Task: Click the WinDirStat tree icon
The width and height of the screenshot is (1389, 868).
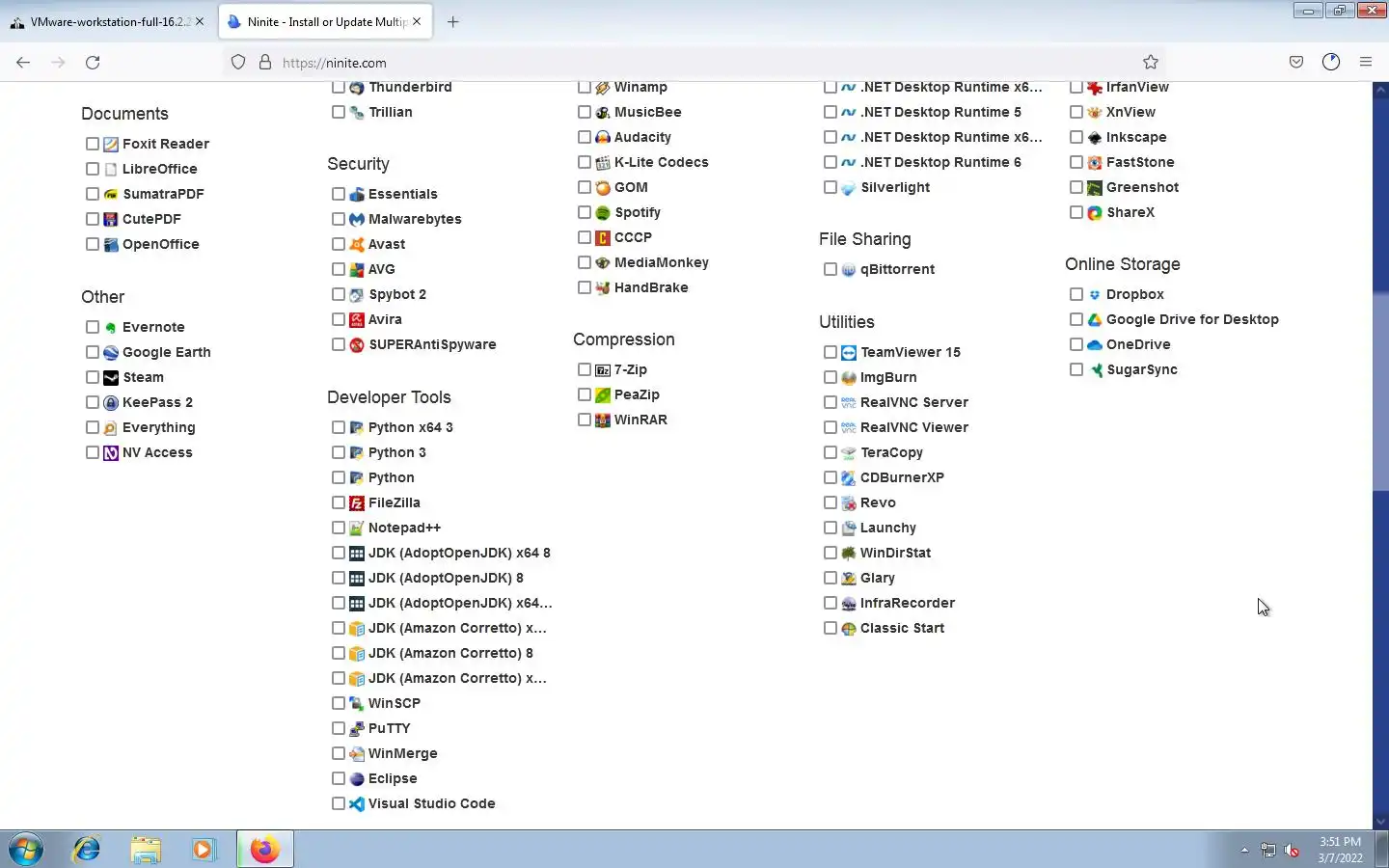Action: tap(849, 553)
